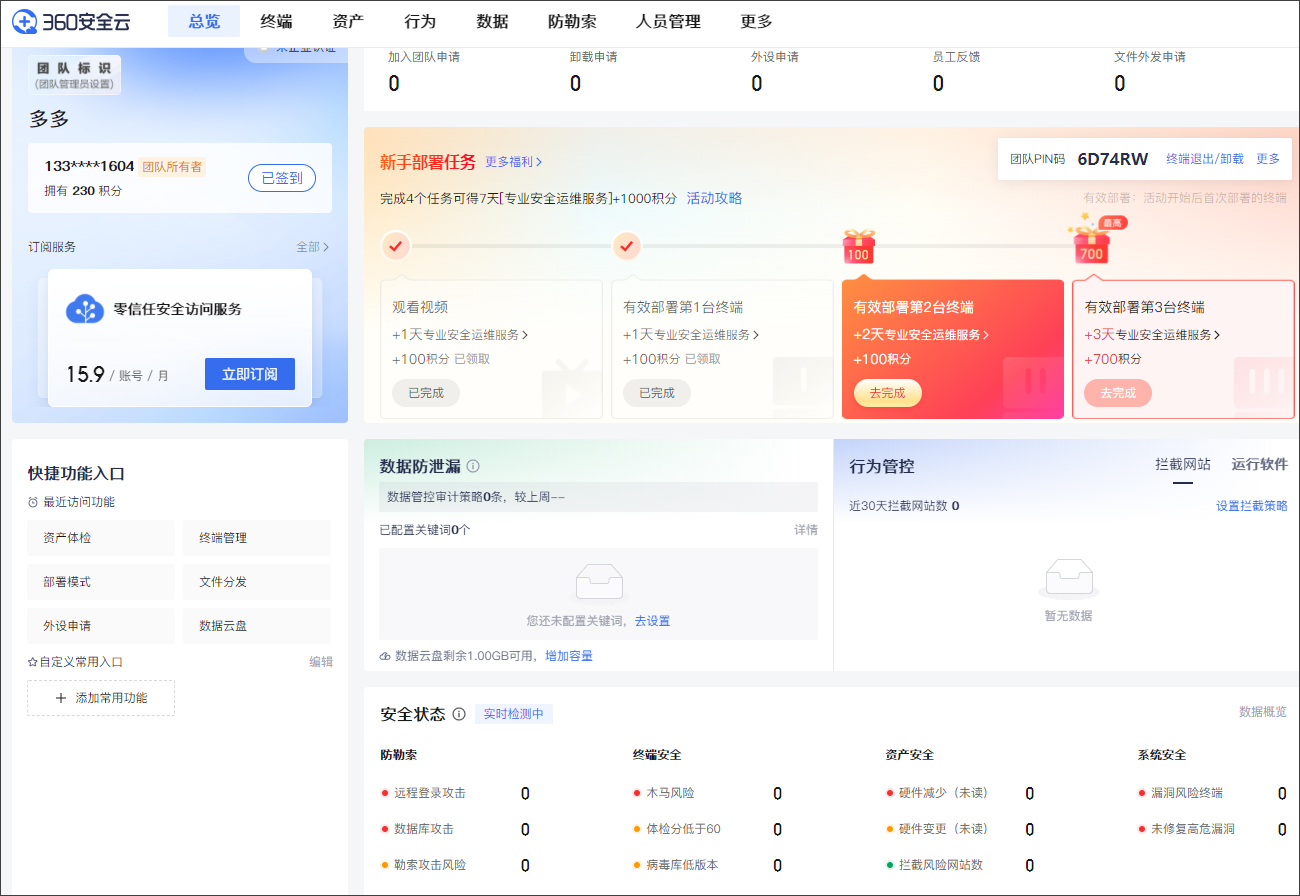Click the clock icon beside 最近访问功能

33,502
